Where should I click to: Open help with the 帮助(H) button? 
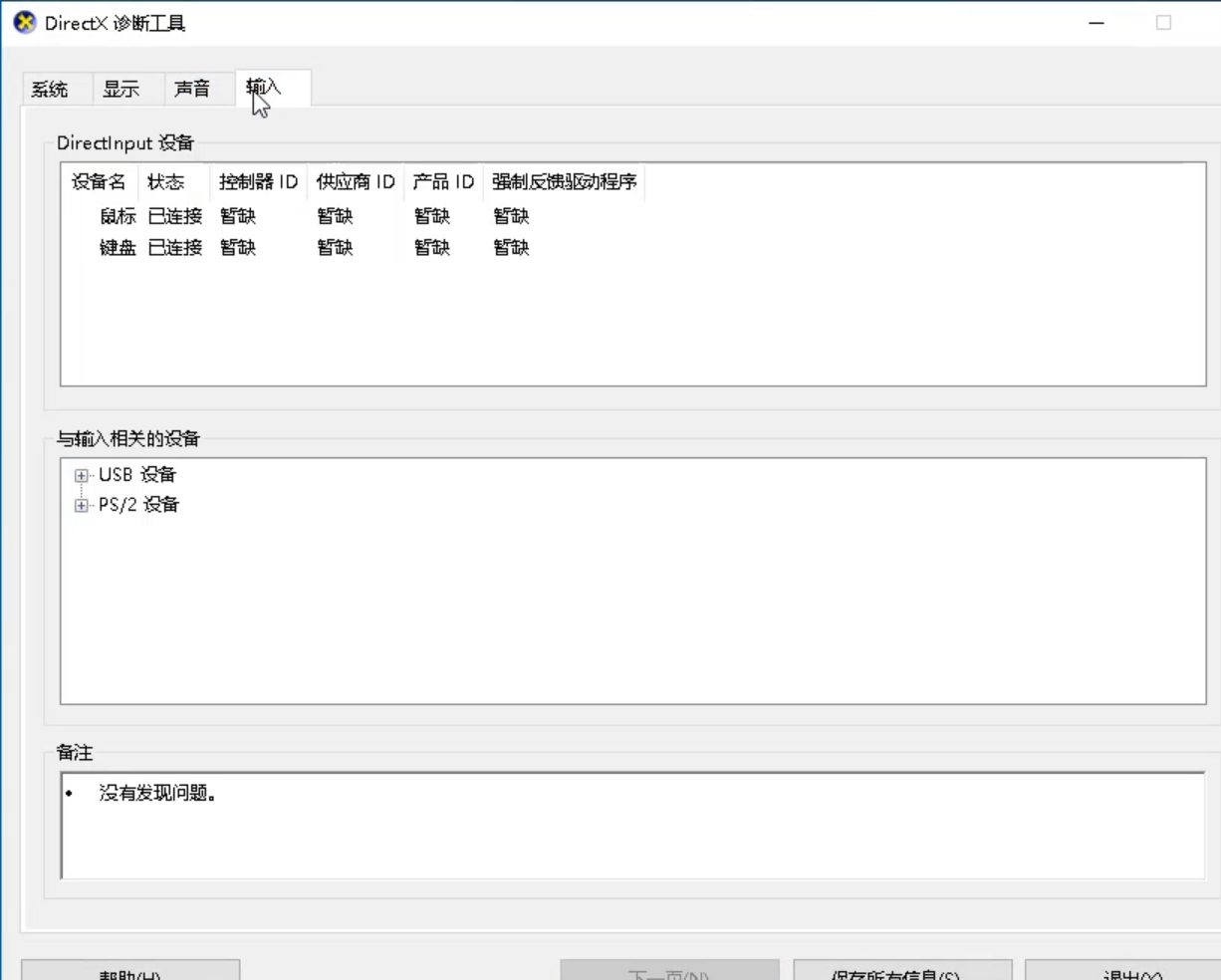[130, 971]
